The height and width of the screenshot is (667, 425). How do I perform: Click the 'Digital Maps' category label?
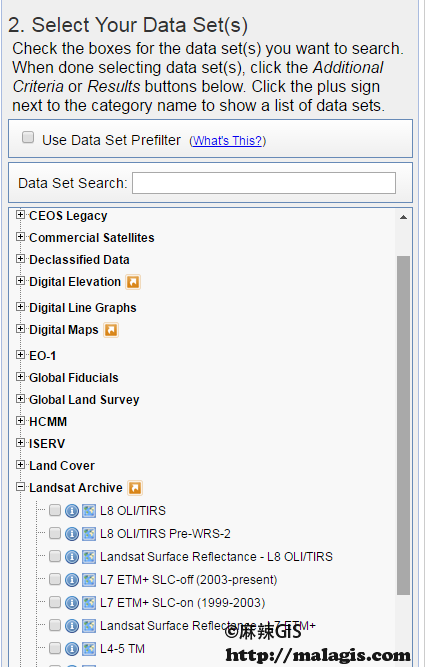64,330
